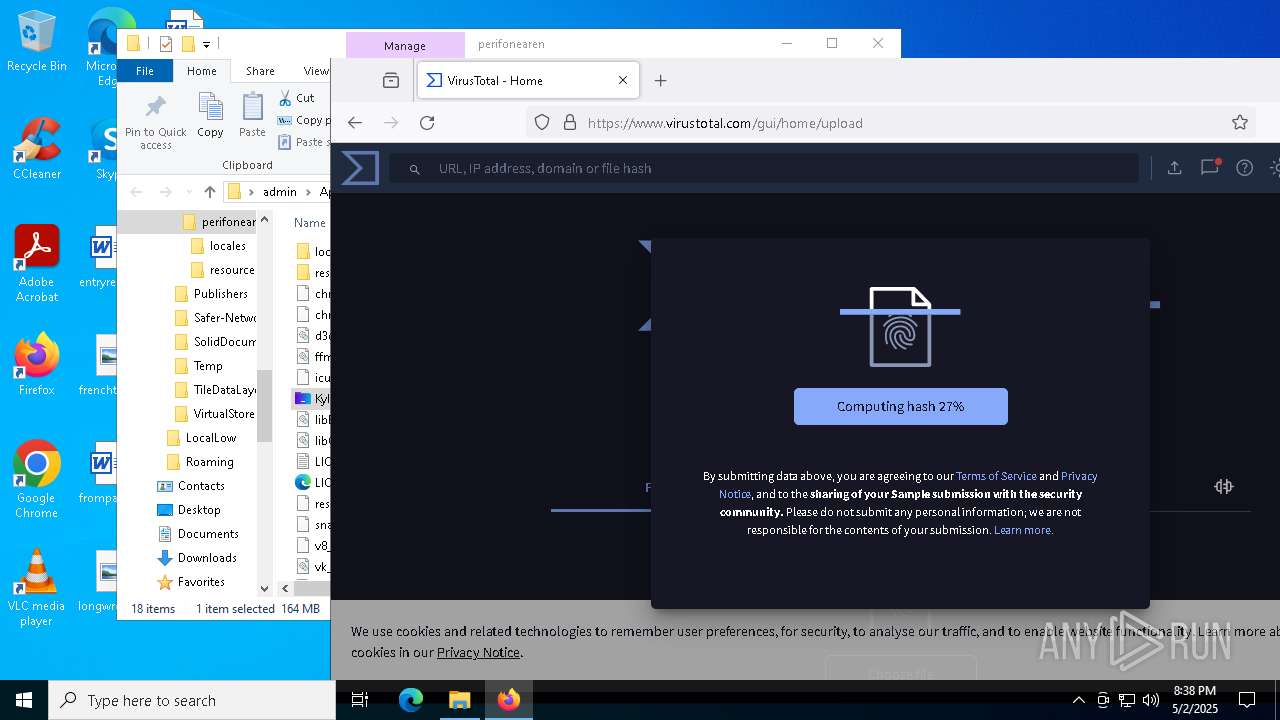
Task: Click the Up arrow in Explorer navigation
Action: click(209, 192)
